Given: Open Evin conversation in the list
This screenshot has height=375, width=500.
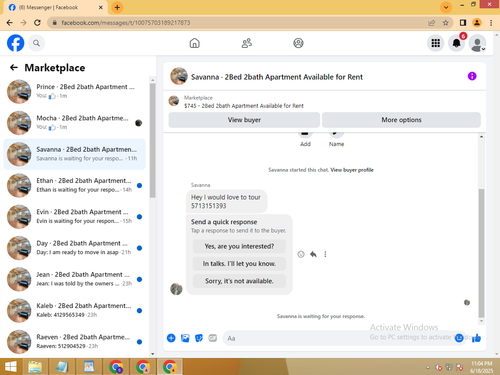Looking at the screenshot, I should tap(75, 217).
